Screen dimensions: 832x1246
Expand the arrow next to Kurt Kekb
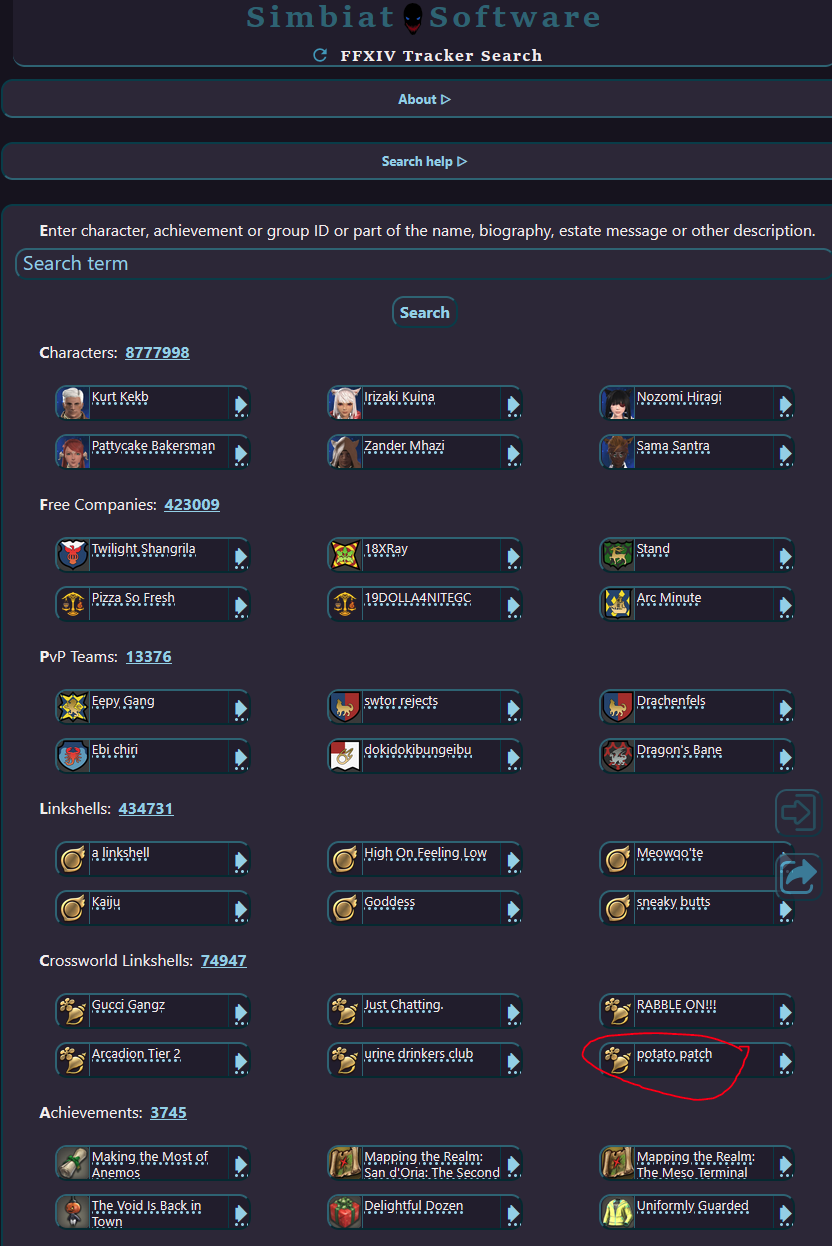pyautogui.click(x=240, y=404)
